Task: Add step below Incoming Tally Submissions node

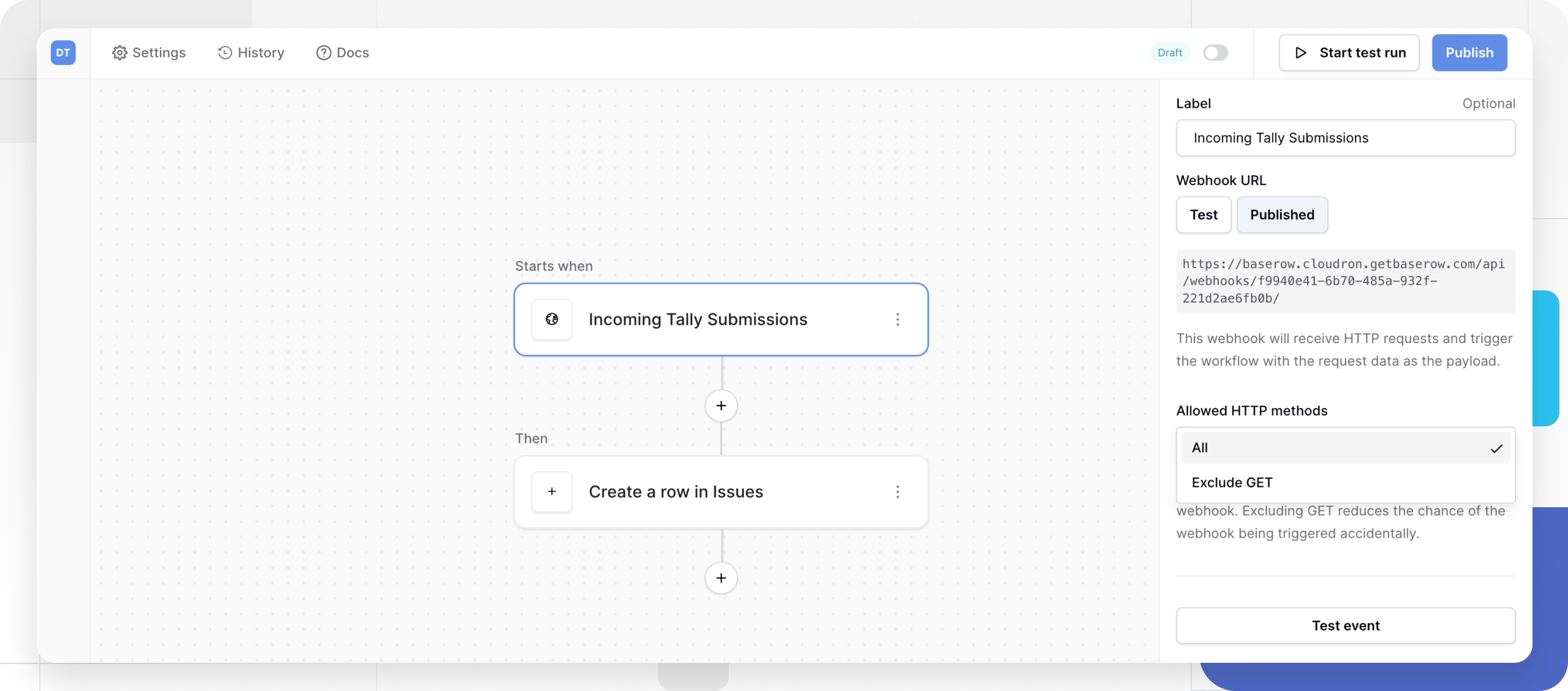Action: pyautogui.click(x=721, y=406)
